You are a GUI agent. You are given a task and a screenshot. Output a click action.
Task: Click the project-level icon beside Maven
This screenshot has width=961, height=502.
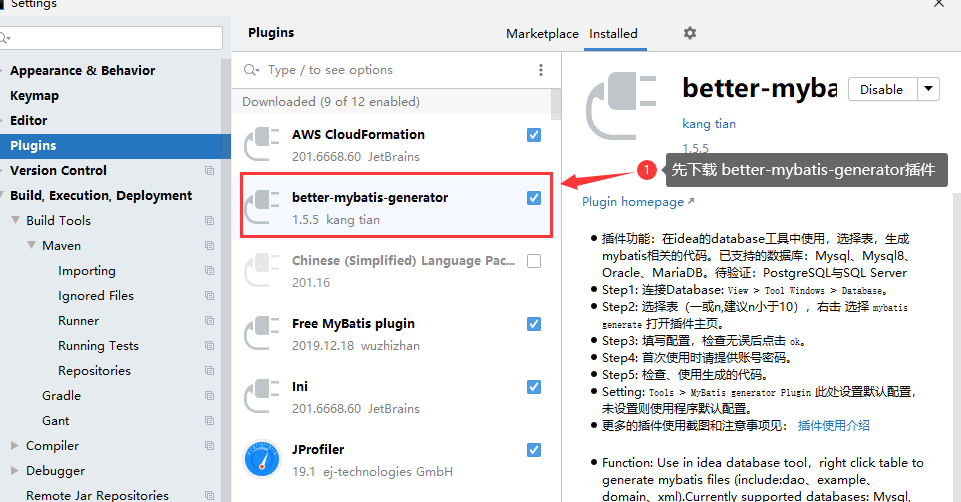[210, 246]
